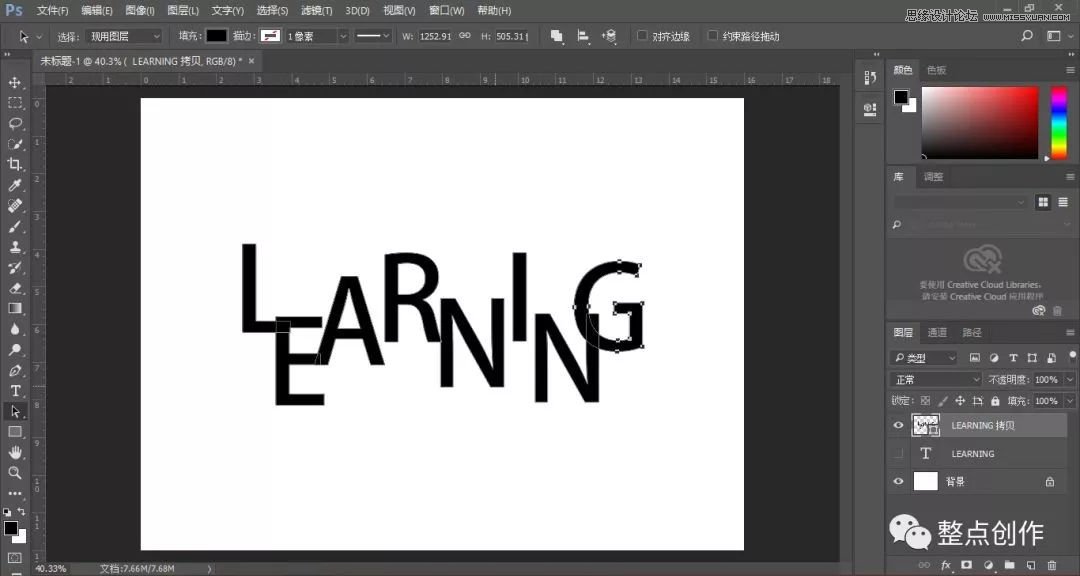Open the 现用图层 select dropdown
The width and height of the screenshot is (1080, 576).
125,37
